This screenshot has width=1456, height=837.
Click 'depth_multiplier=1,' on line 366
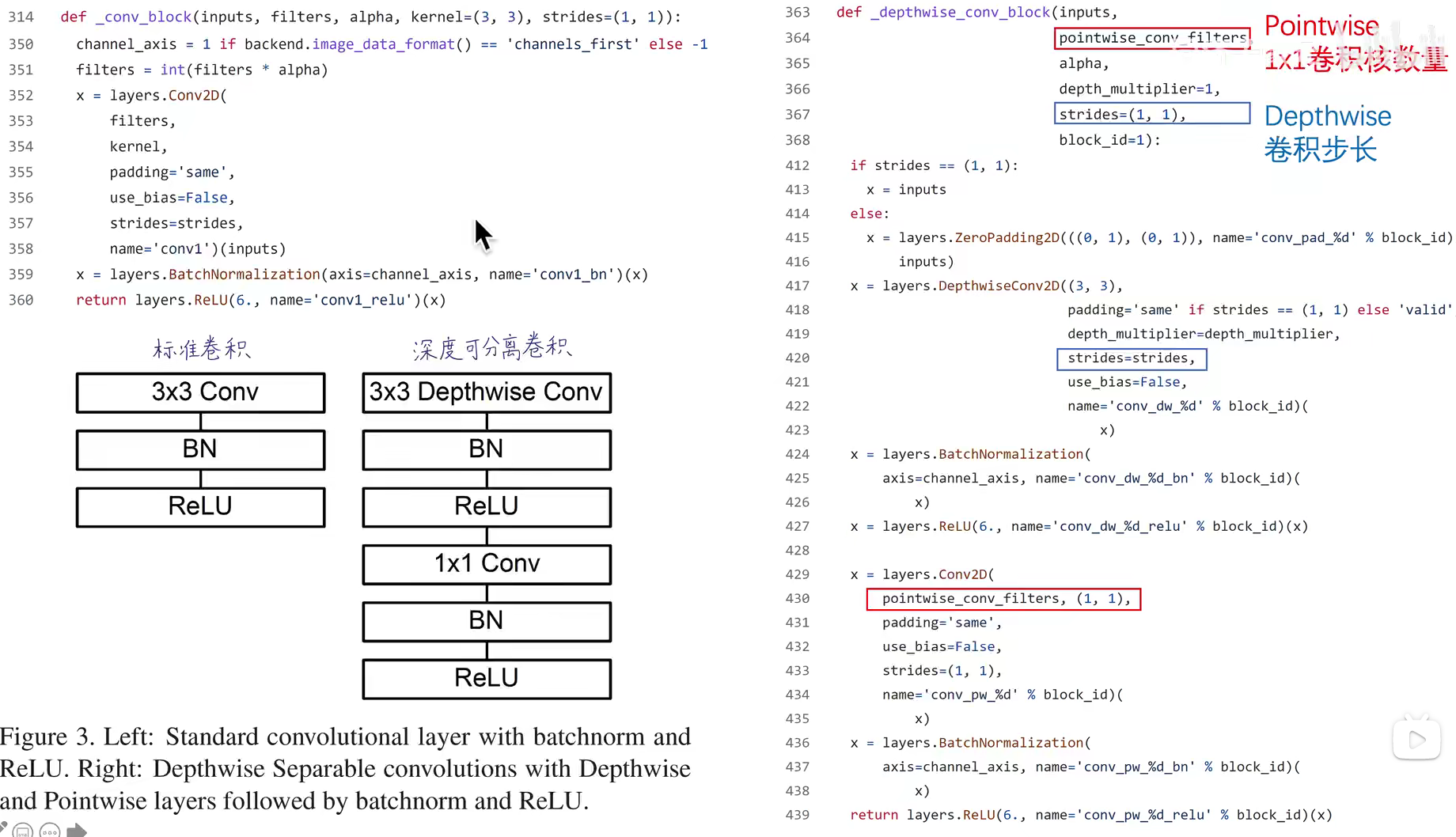pos(1139,89)
